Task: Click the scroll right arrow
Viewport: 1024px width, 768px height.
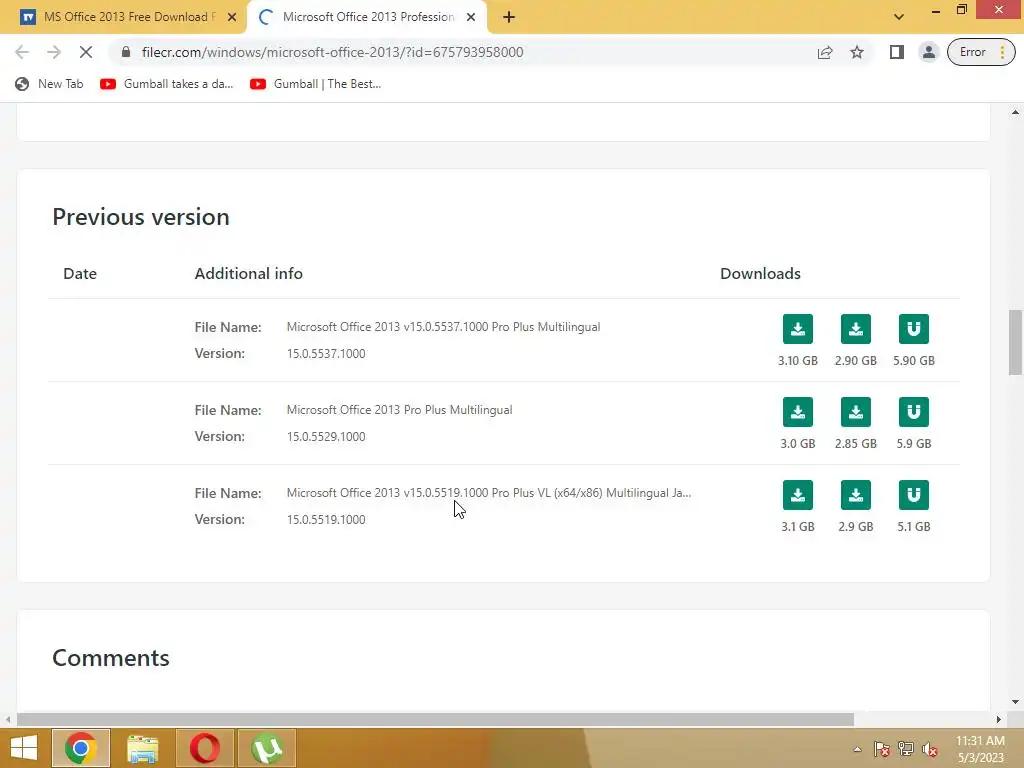Action: click(999, 719)
